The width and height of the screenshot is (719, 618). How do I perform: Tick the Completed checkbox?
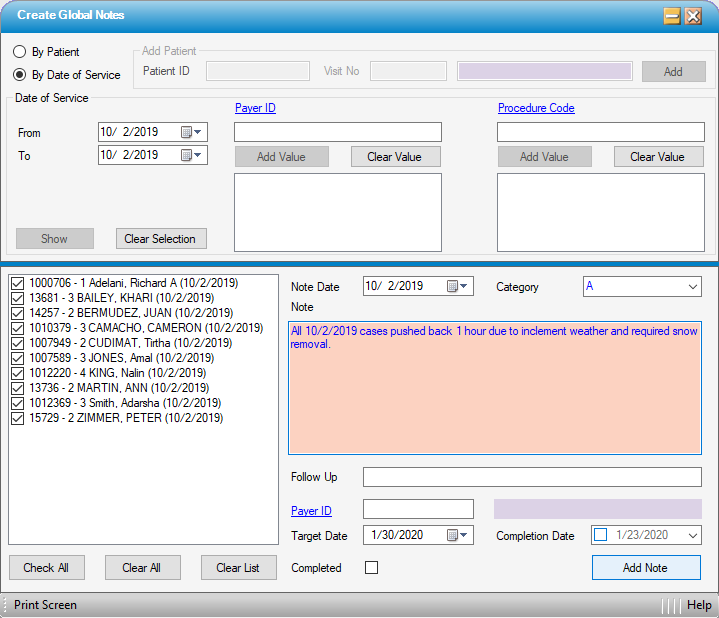[x=372, y=568]
